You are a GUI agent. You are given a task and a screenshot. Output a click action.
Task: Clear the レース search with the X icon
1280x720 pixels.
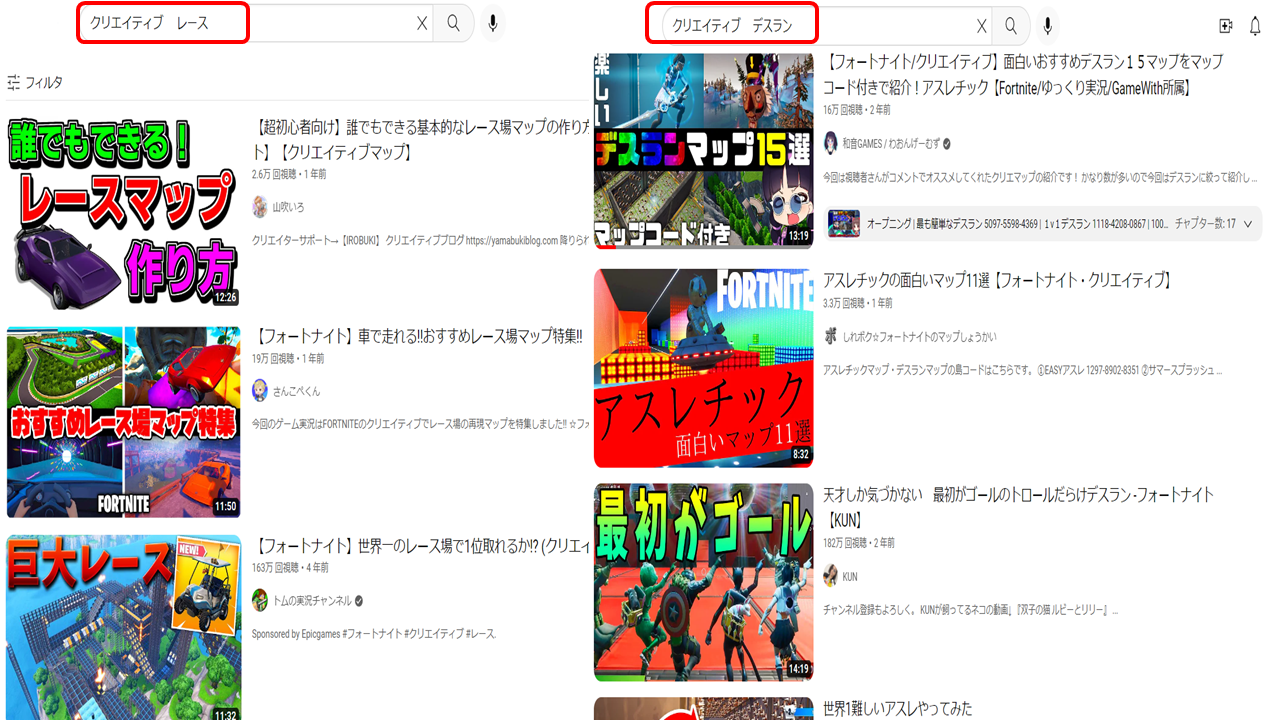[423, 25]
